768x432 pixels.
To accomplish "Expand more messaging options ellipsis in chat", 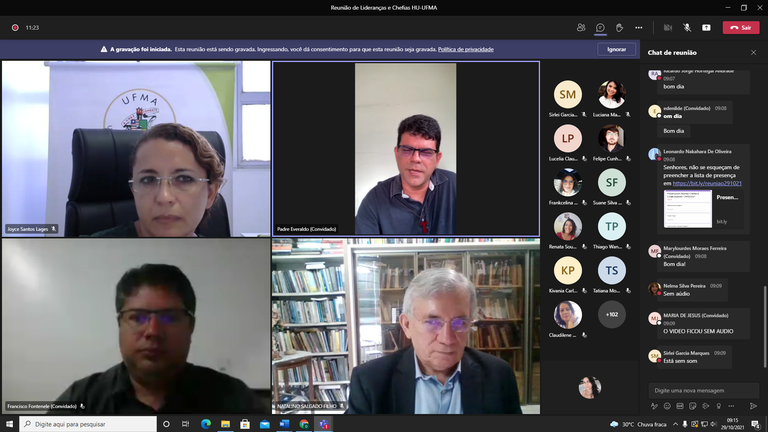I will (x=731, y=406).
